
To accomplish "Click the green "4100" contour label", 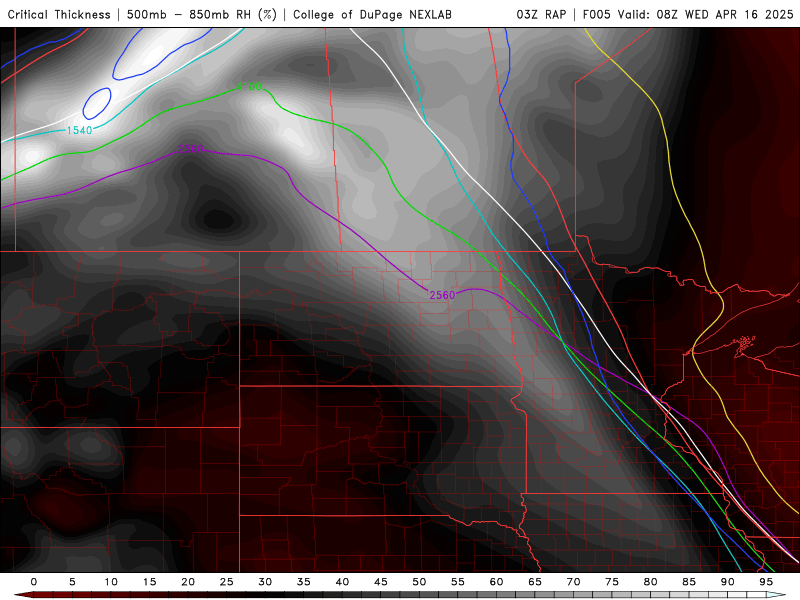I will point(249,86).
